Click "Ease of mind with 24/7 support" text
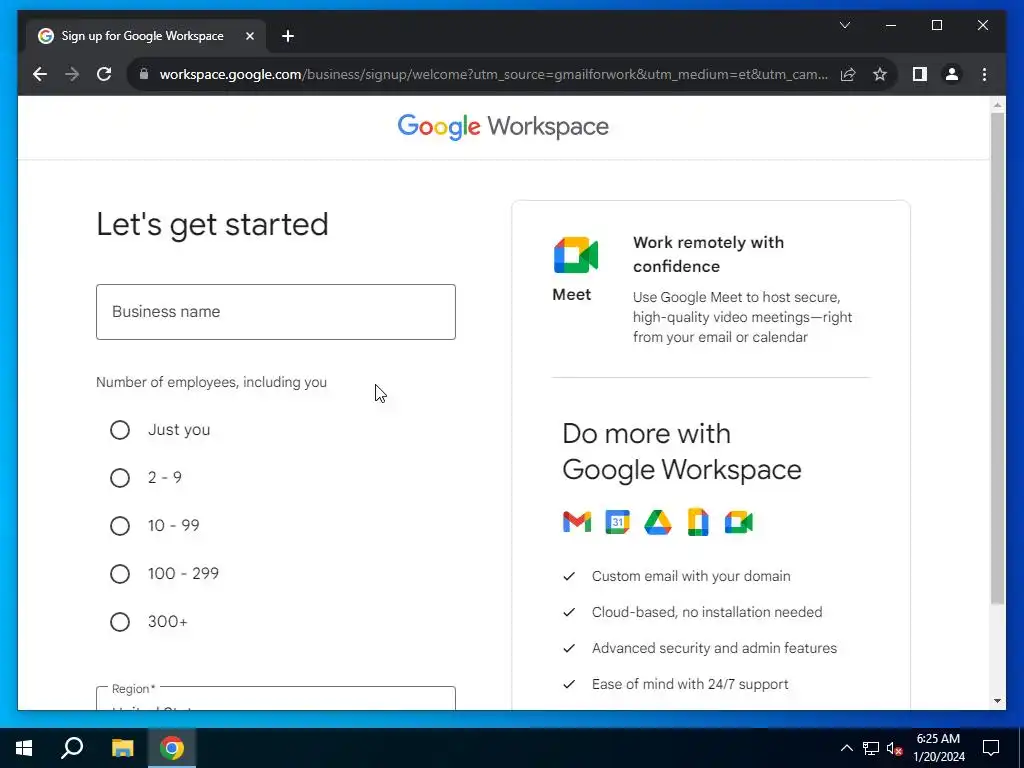Image resolution: width=1024 pixels, height=768 pixels. [690, 684]
